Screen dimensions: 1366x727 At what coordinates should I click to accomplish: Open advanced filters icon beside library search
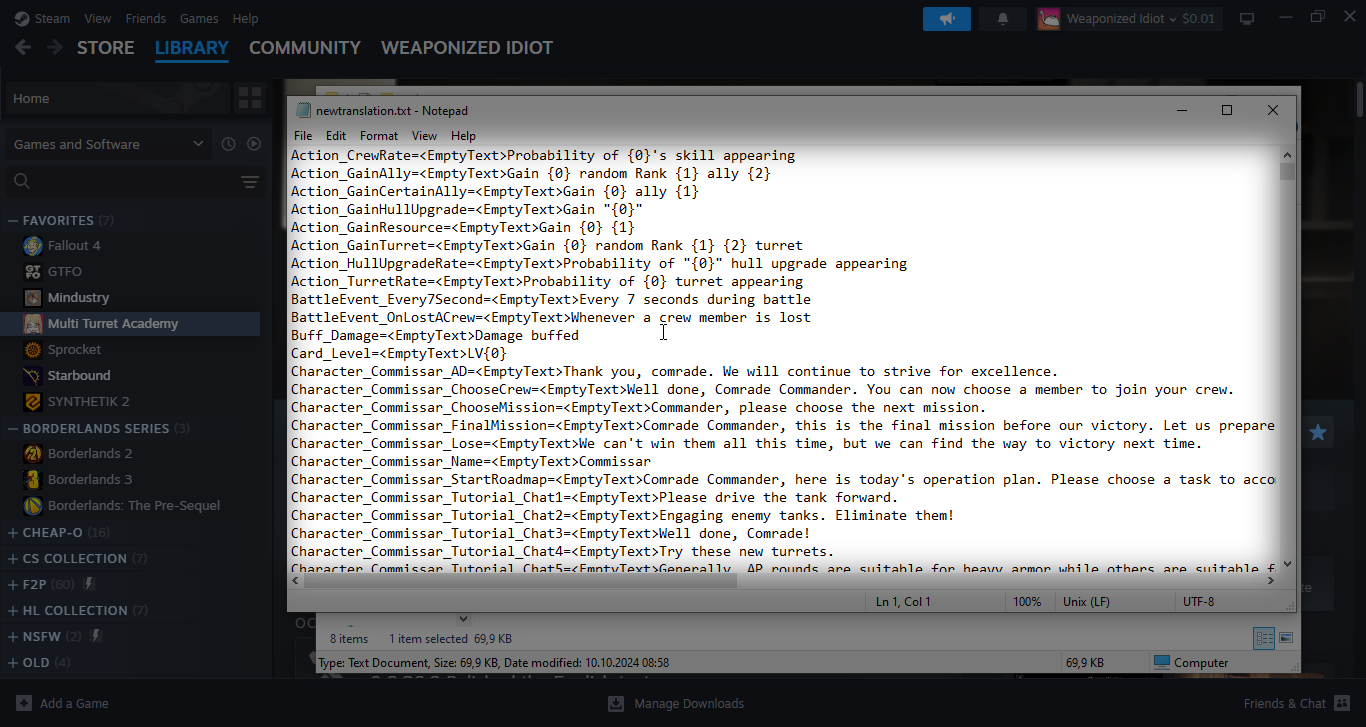tap(250, 181)
